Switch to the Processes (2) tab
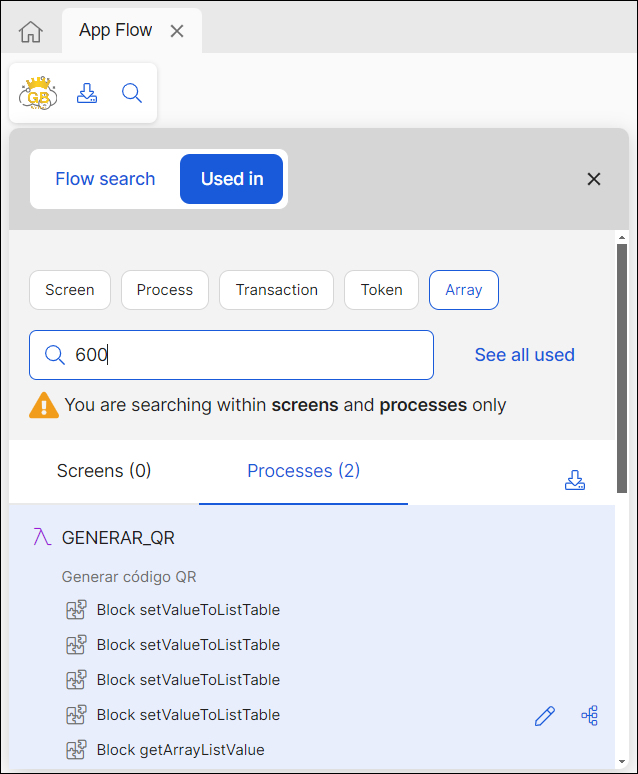Screen dimensions: 638x774 click(x=303, y=471)
